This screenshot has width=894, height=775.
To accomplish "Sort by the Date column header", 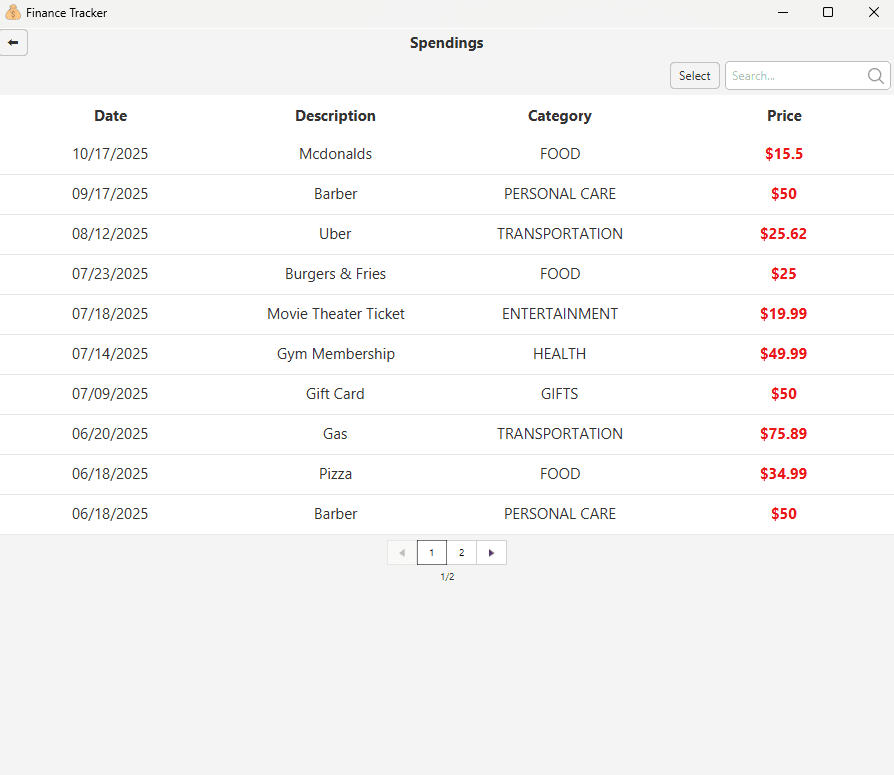I will [111, 116].
